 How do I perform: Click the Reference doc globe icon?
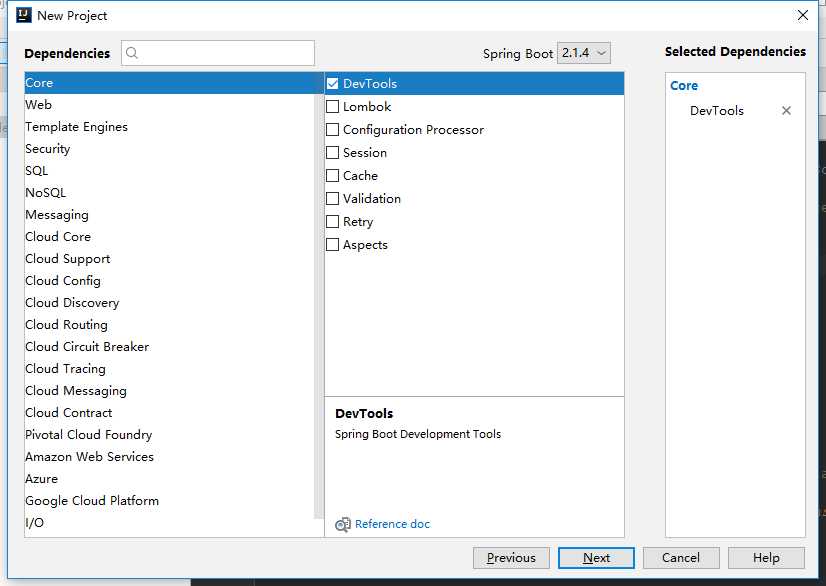pyautogui.click(x=343, y=524)
